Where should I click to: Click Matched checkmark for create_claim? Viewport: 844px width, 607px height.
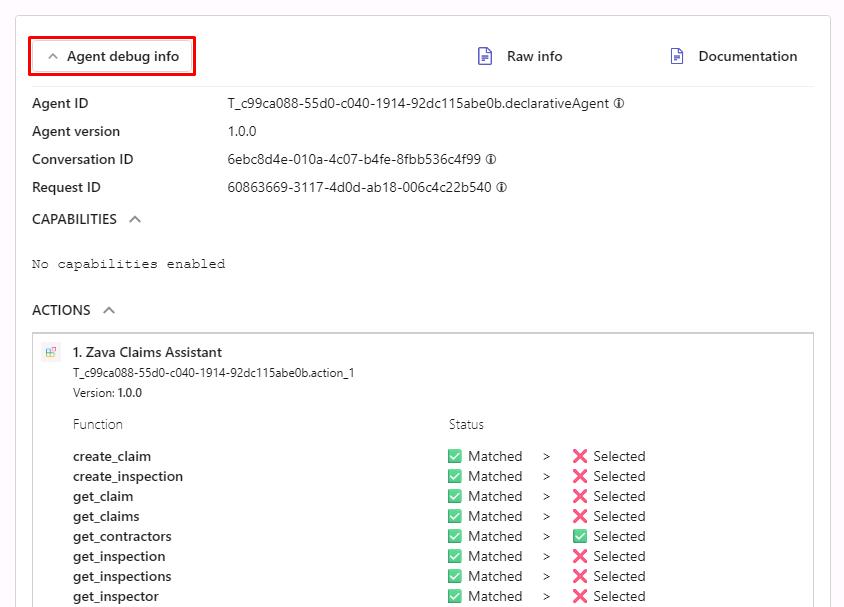(455, 456)
